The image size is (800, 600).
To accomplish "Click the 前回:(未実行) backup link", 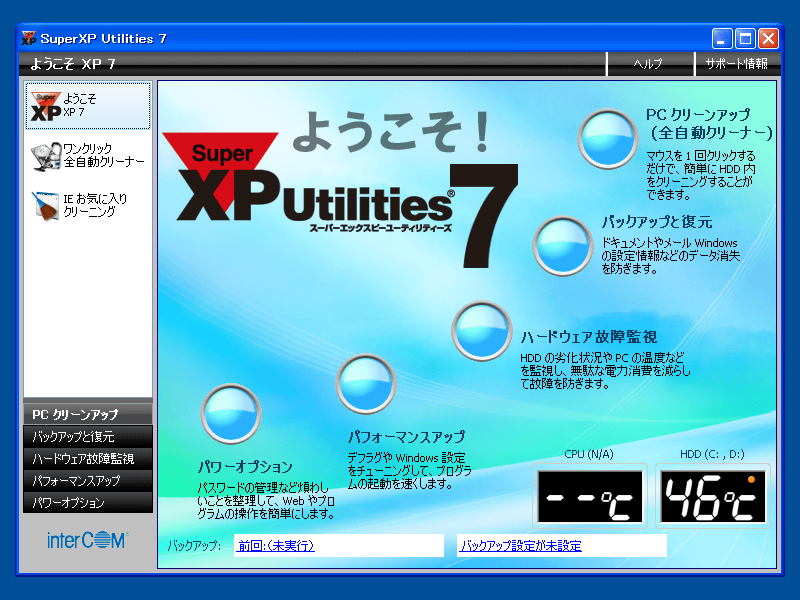I will point(276,546).
